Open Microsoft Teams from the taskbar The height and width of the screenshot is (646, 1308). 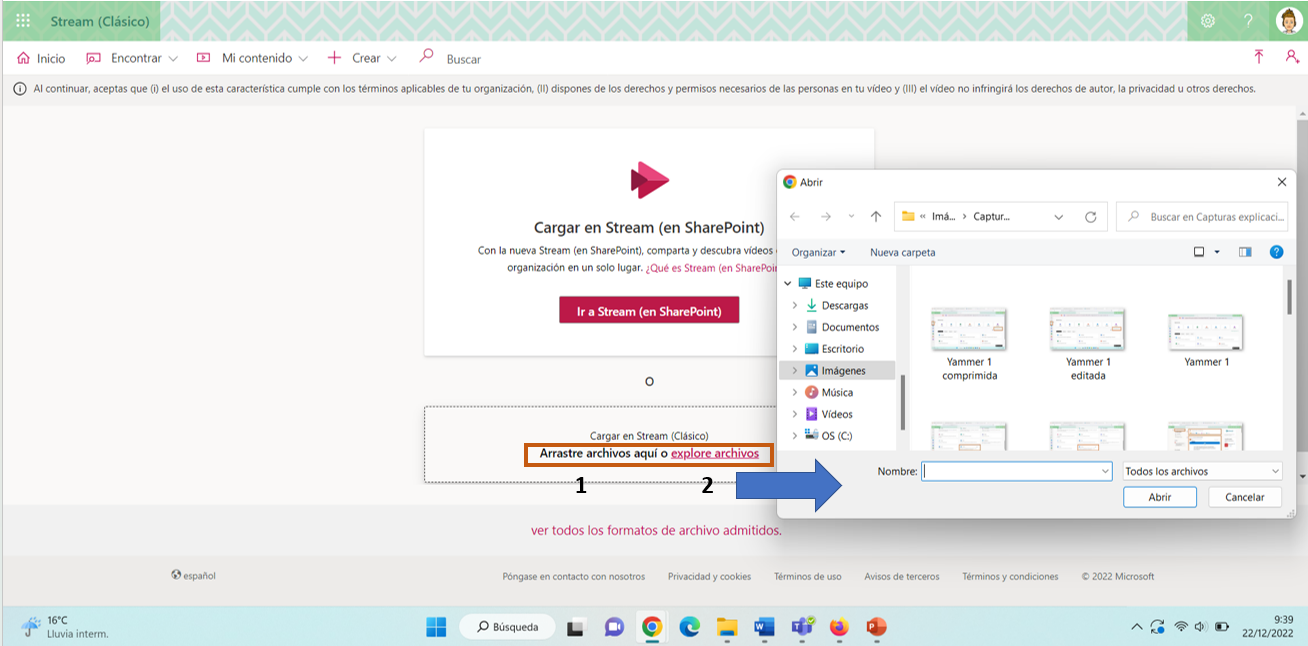(x=802, y=627)
